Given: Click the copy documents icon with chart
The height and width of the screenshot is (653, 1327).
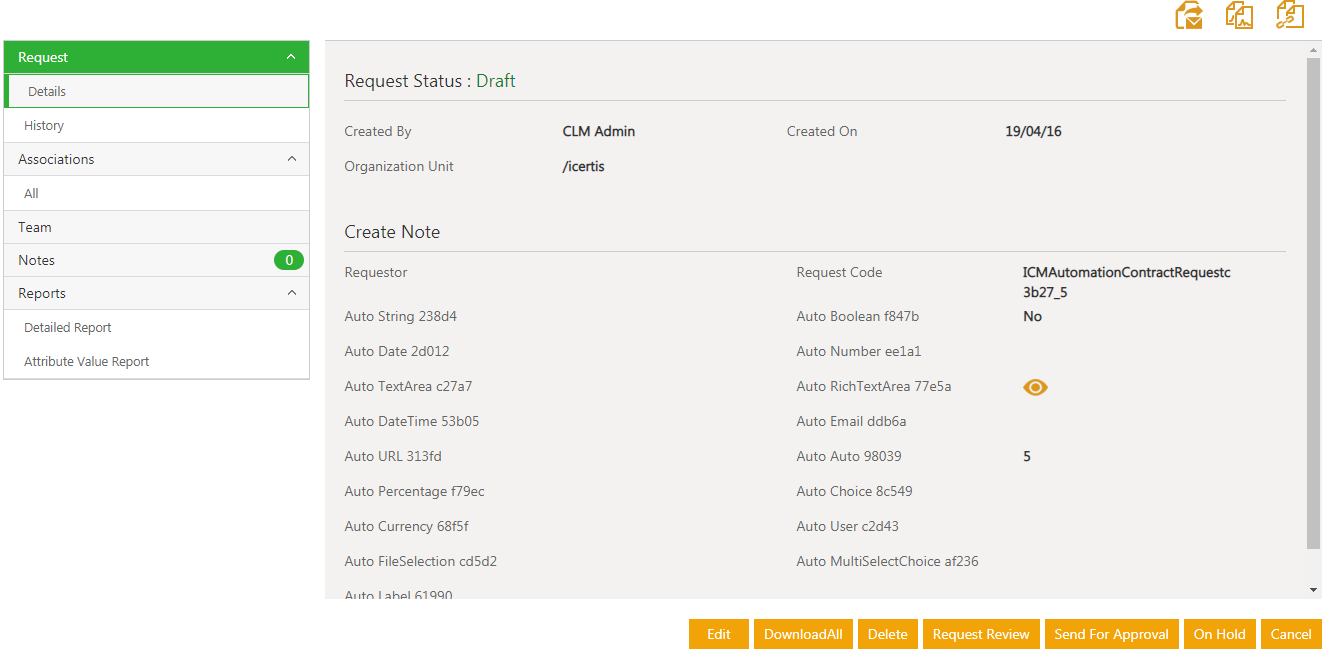Looking at the screenshot, I should (x=1240, y=16).
